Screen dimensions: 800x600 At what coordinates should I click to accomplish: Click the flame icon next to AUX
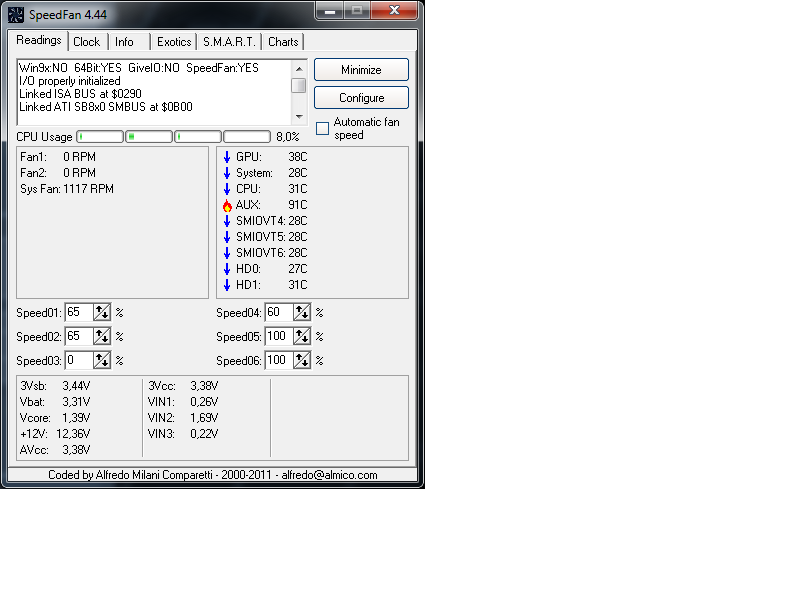[227, 205]
